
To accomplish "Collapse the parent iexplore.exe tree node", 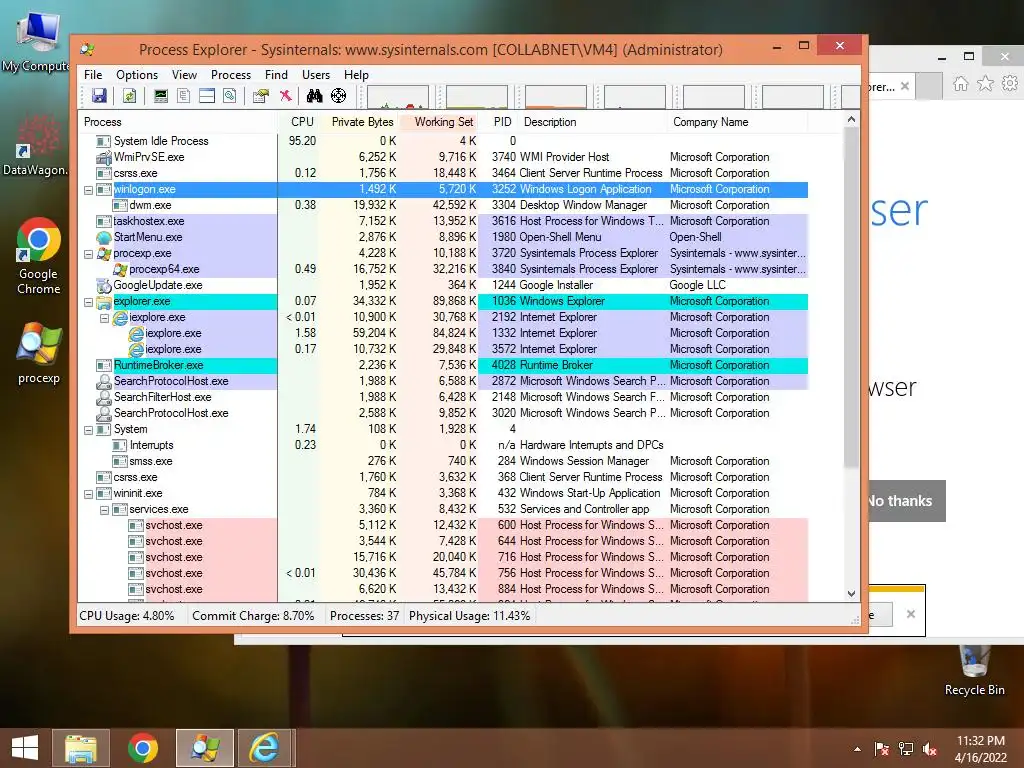I will point(104,318).
